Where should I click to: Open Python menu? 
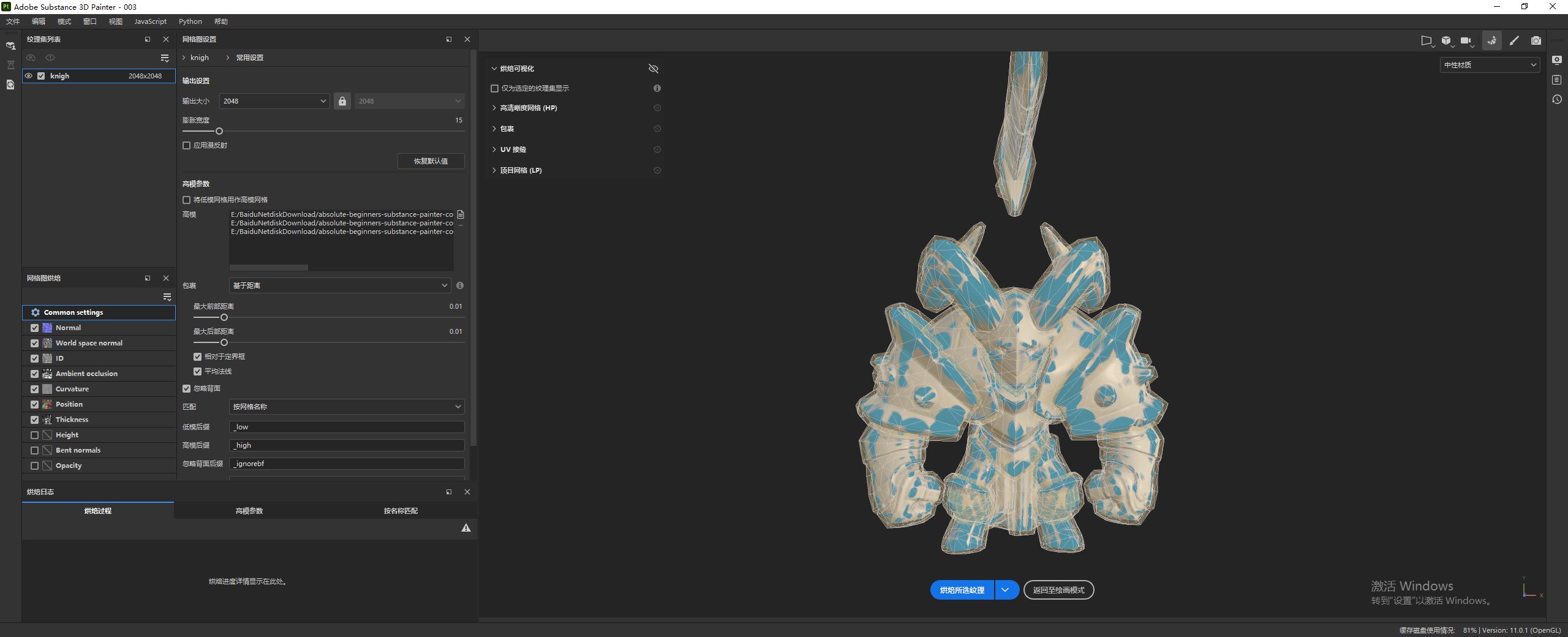[x=190, y=21]
